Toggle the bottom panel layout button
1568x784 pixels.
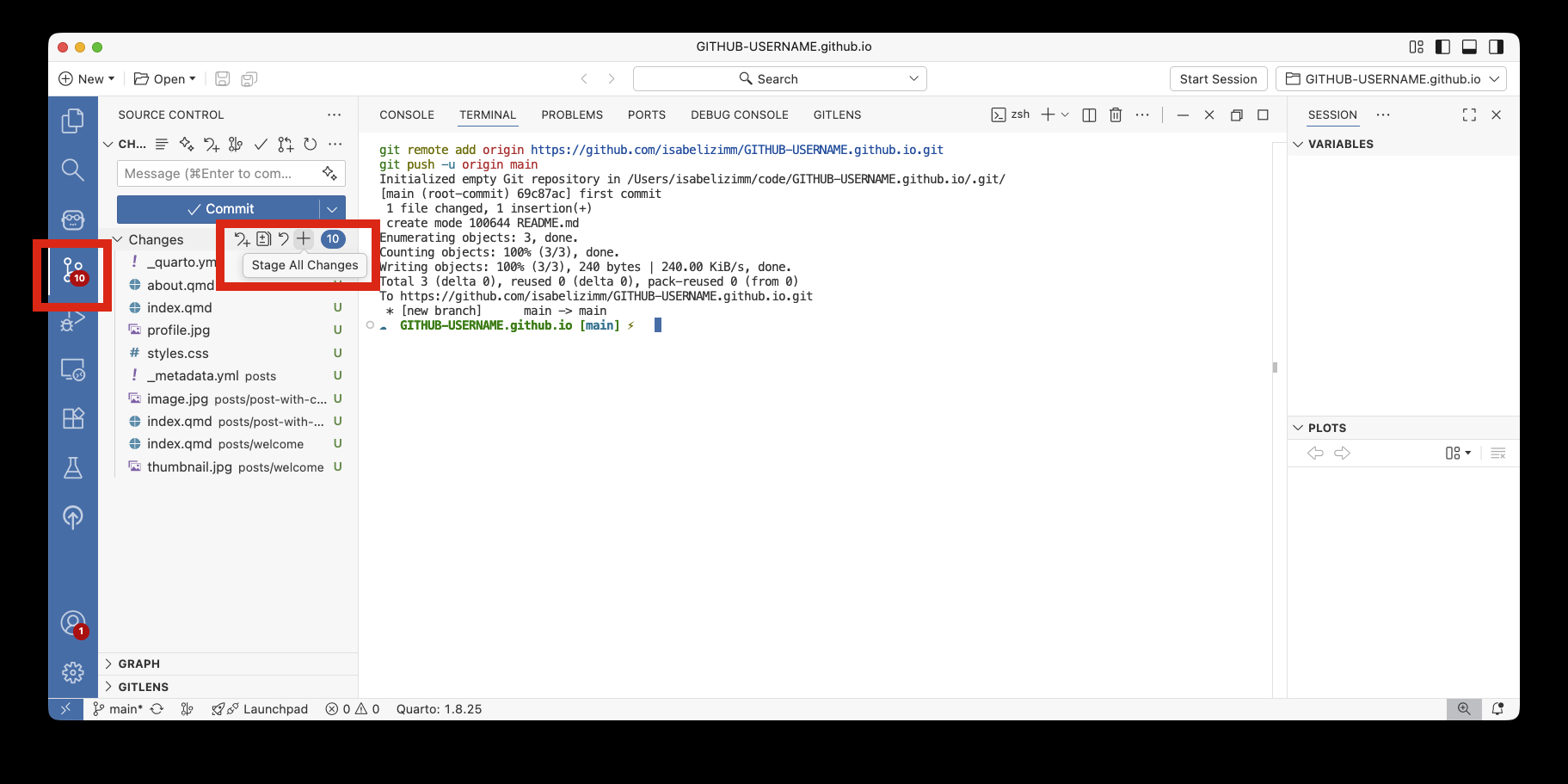1470,46
